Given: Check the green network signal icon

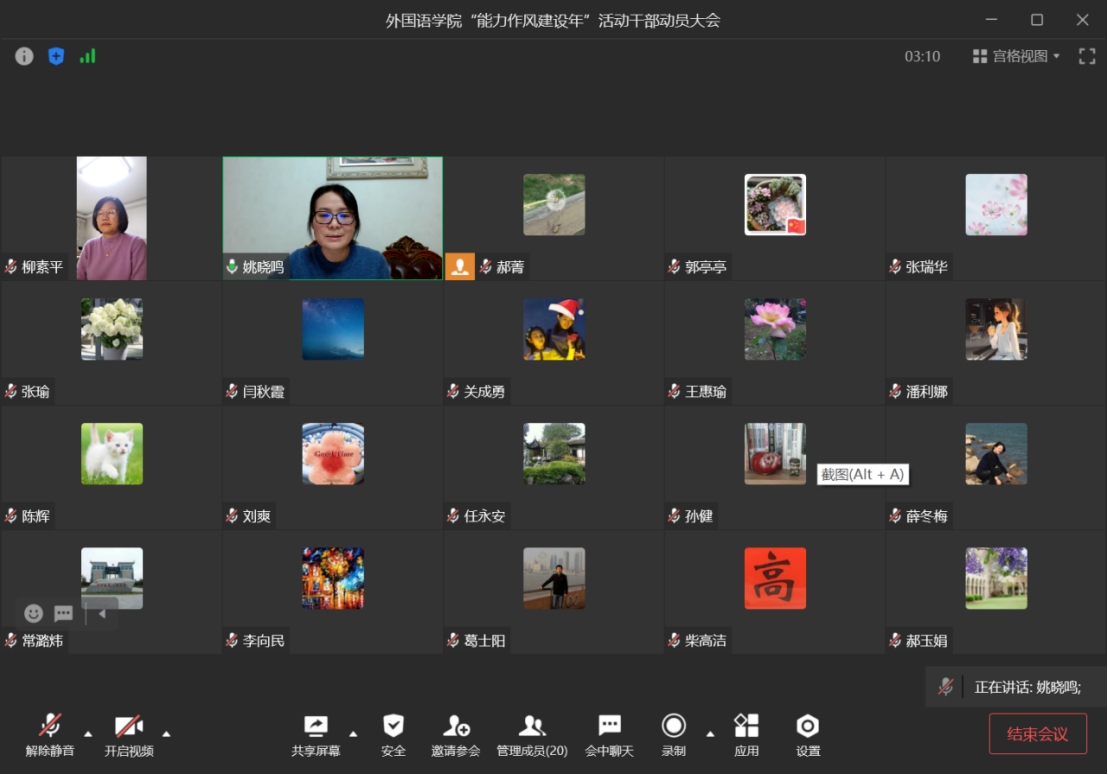Looking at the screenshot, I should coord(88,57).
